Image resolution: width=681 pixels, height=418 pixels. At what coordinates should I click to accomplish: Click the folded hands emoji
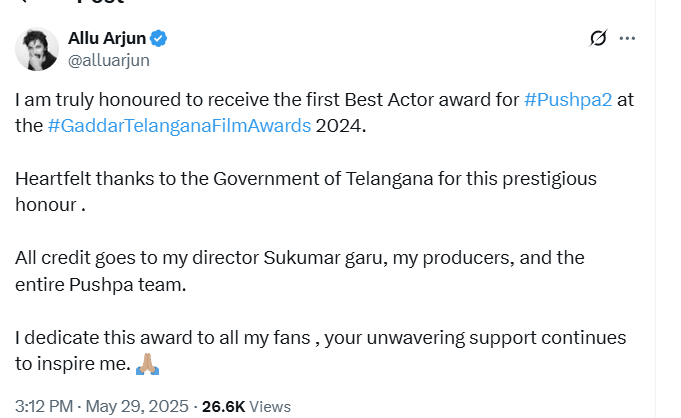147,364
